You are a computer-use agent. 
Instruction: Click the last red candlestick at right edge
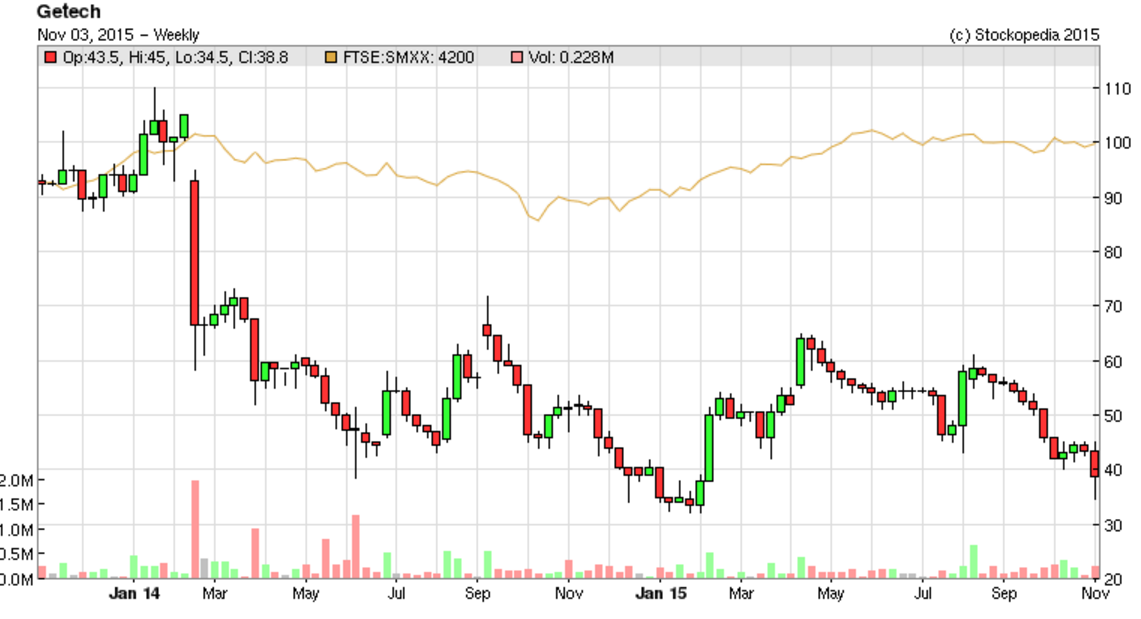point(1095,463)
